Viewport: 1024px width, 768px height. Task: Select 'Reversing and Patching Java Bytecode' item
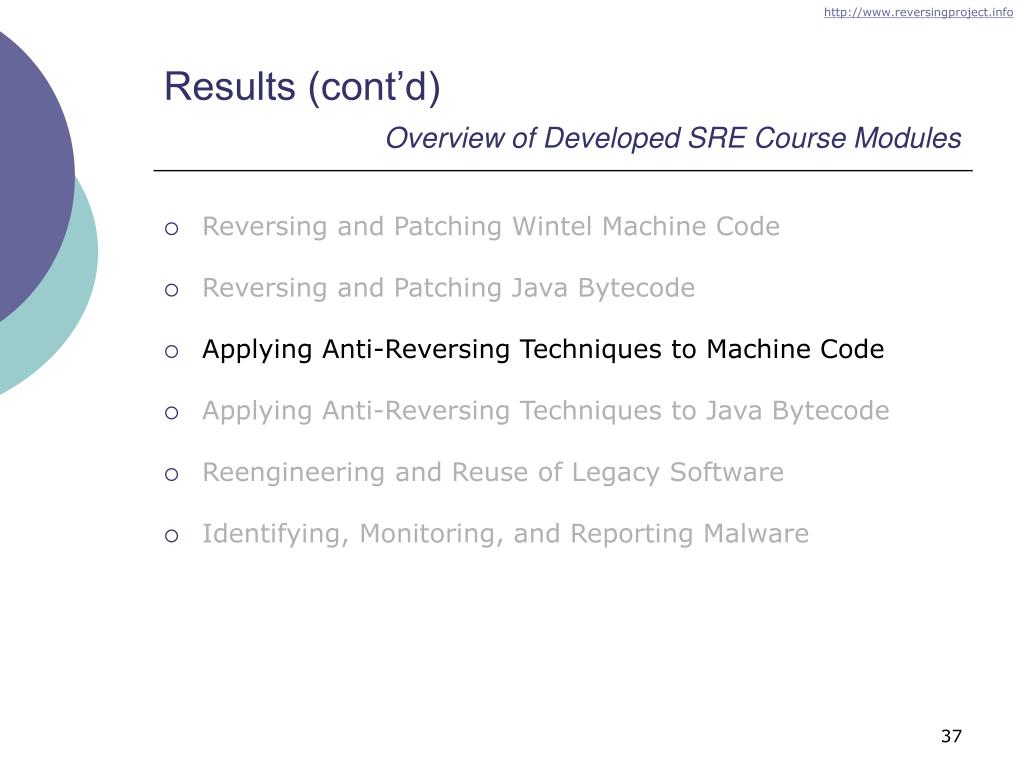(449, 288)
